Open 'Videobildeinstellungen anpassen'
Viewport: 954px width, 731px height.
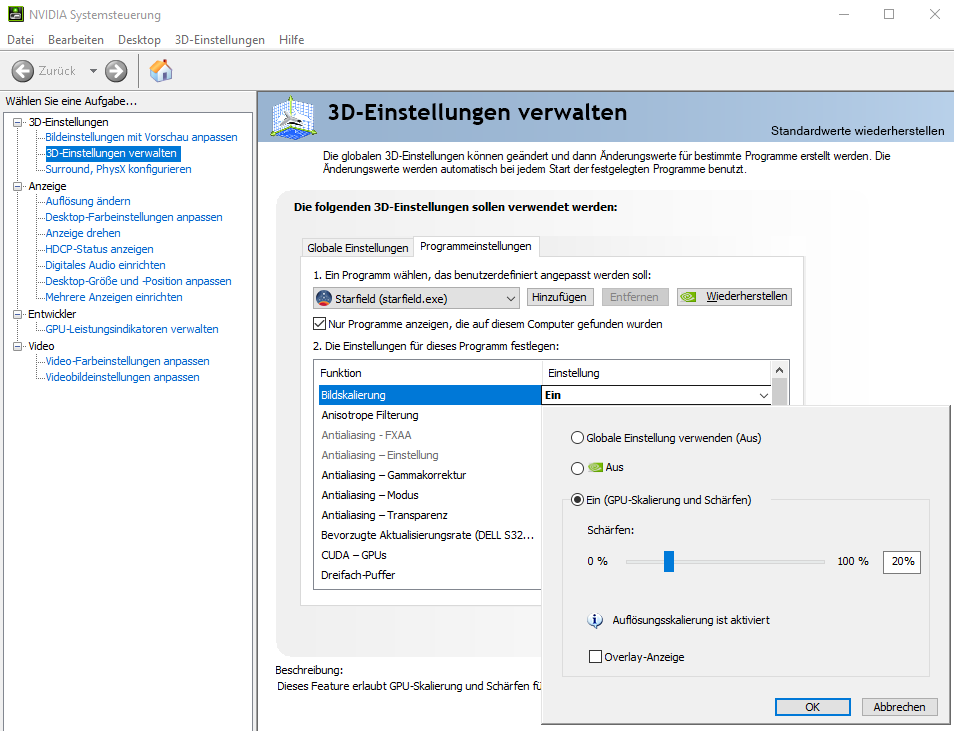[122, 377]
